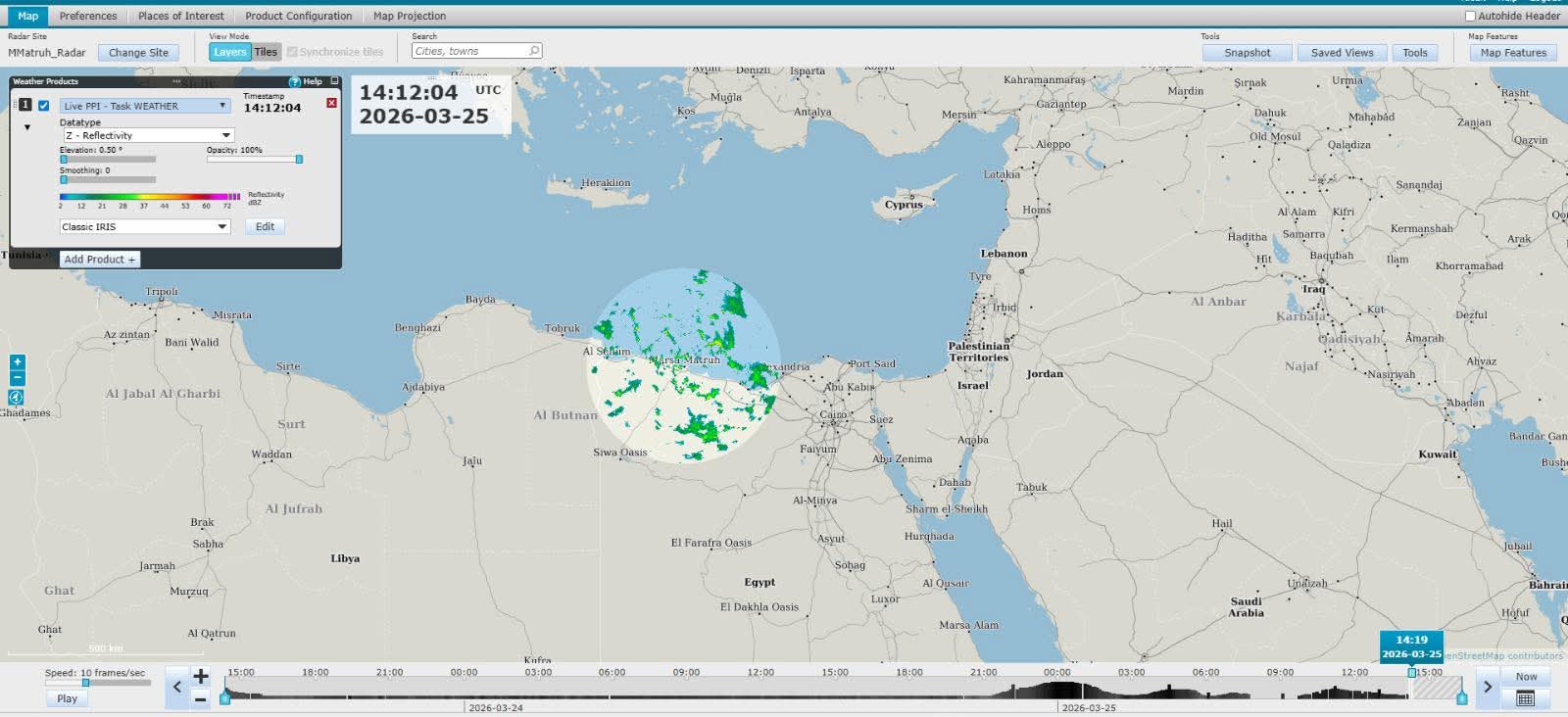Viewport: 1568px width, 717px height.
Task: Open the Classic IRIS color palette dropdown
Action: pos(145,226)
